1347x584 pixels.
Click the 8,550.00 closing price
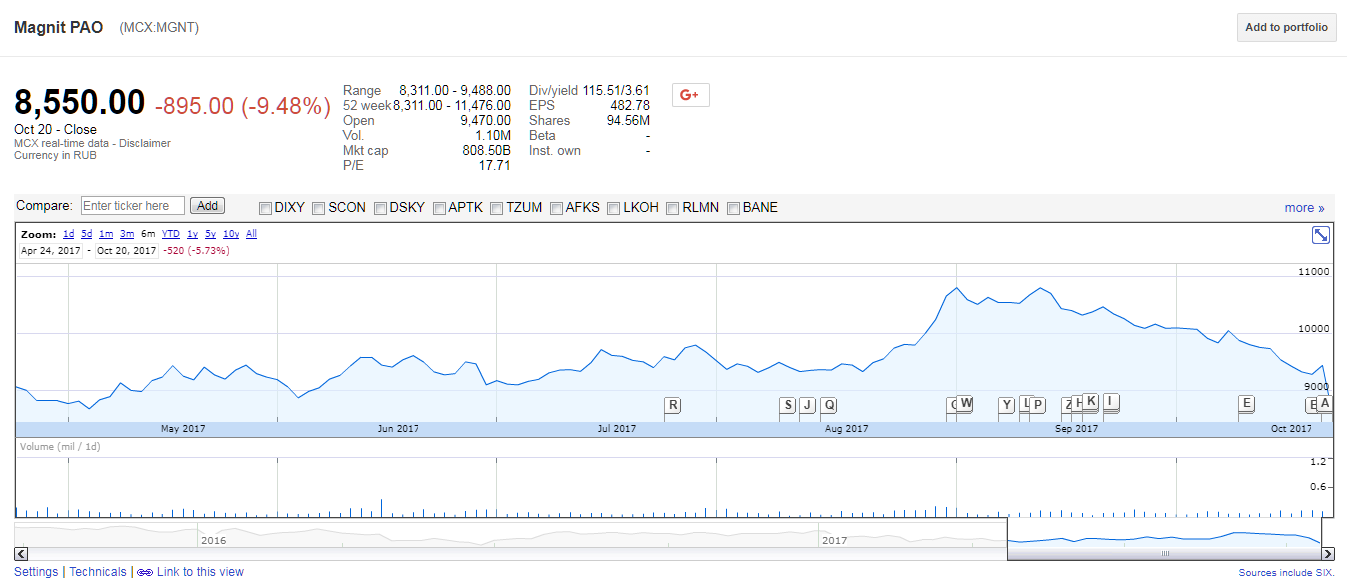coord(80,102)
